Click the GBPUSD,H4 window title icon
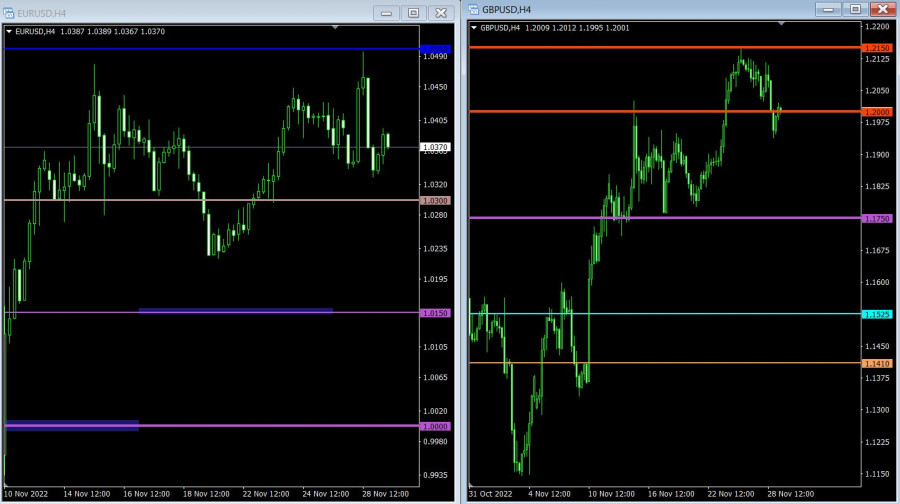 click(x=474, y=9)
